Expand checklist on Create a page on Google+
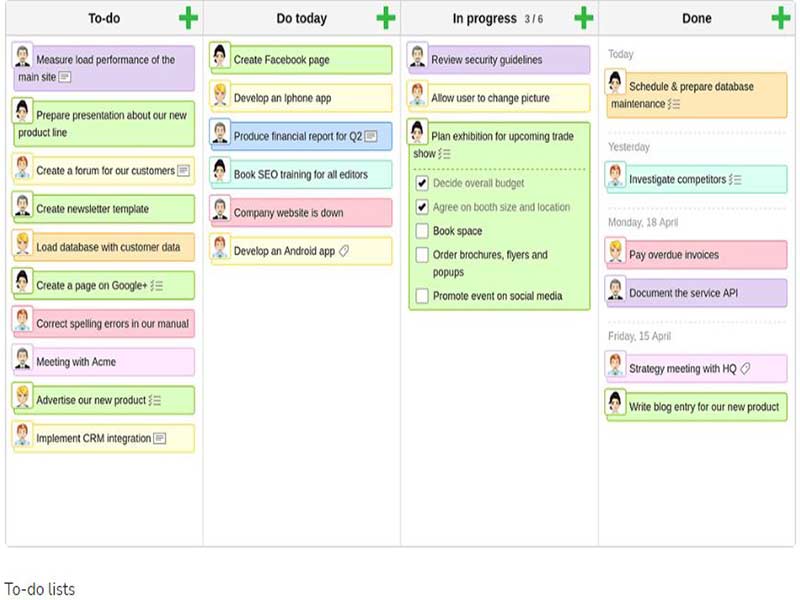This screenshot has height=600, width=800. 157,286
